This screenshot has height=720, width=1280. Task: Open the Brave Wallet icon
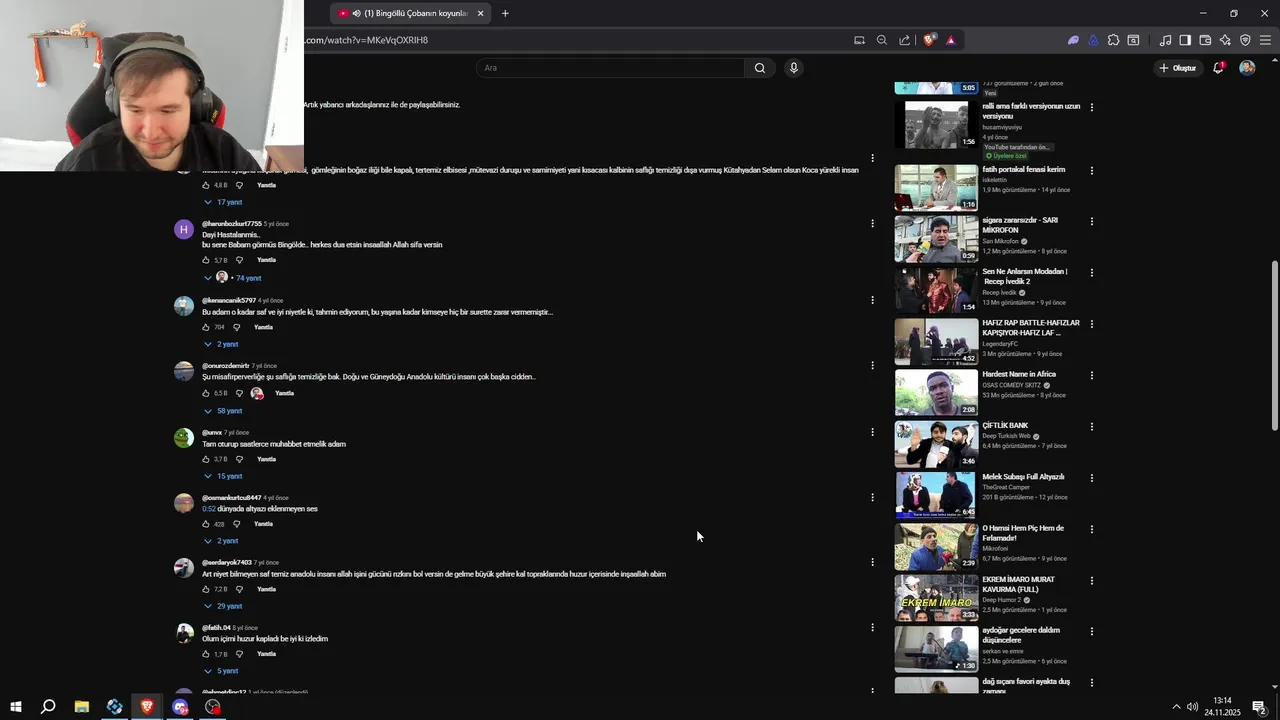1205,40
